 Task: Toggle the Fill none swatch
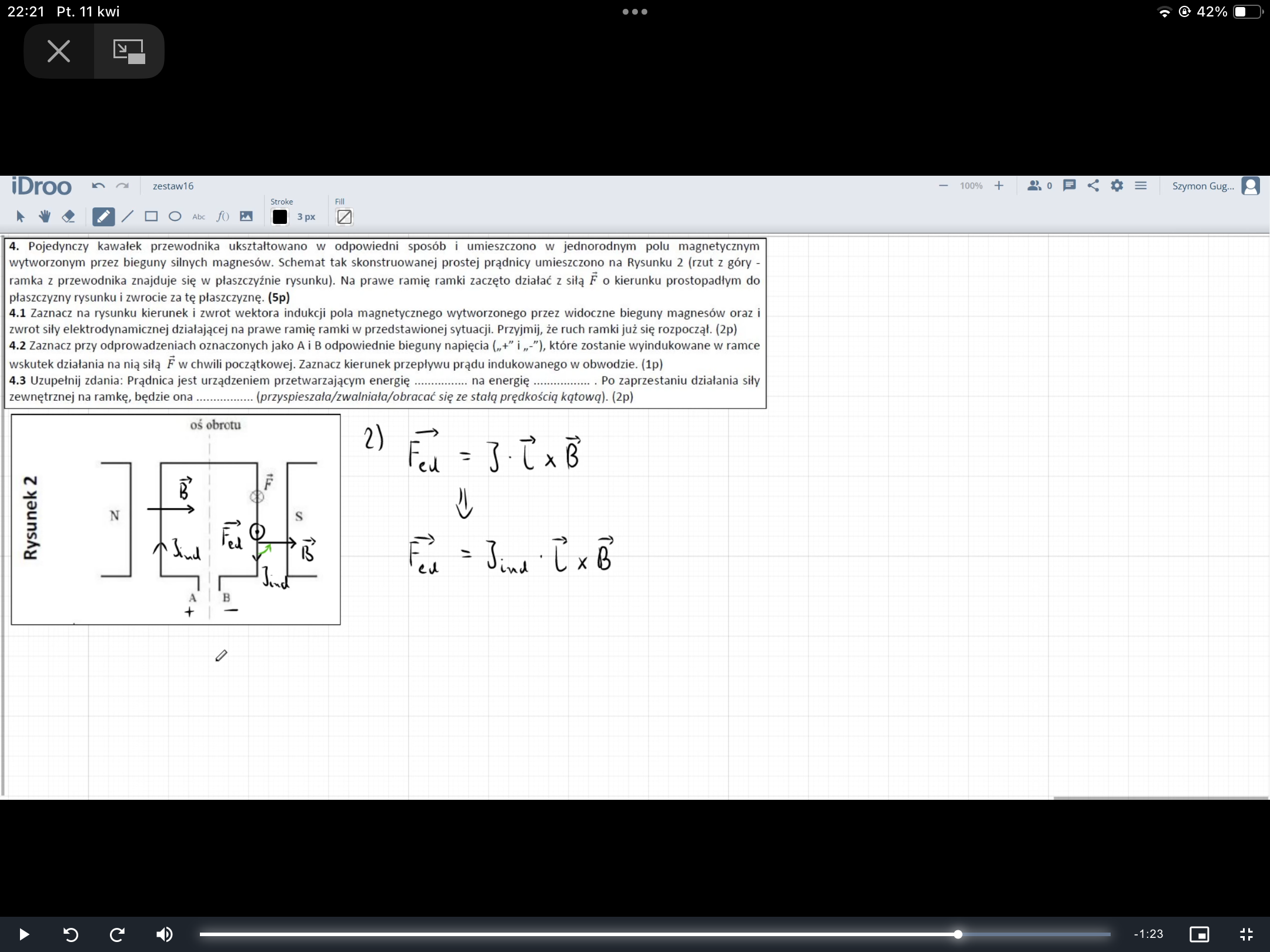coord(344,217)
